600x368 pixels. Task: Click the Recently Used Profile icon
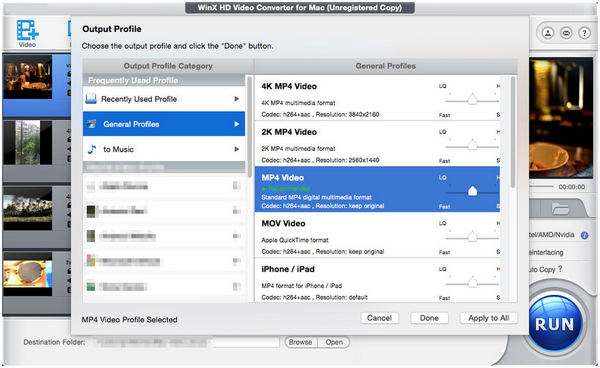coord(91,99)
